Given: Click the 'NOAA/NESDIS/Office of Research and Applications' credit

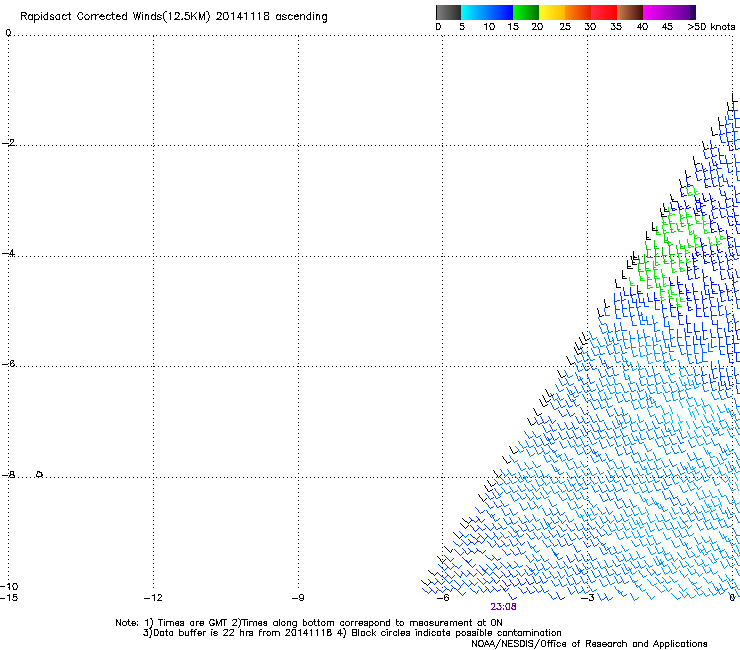Looking at the screenshot, I should 589,644.
